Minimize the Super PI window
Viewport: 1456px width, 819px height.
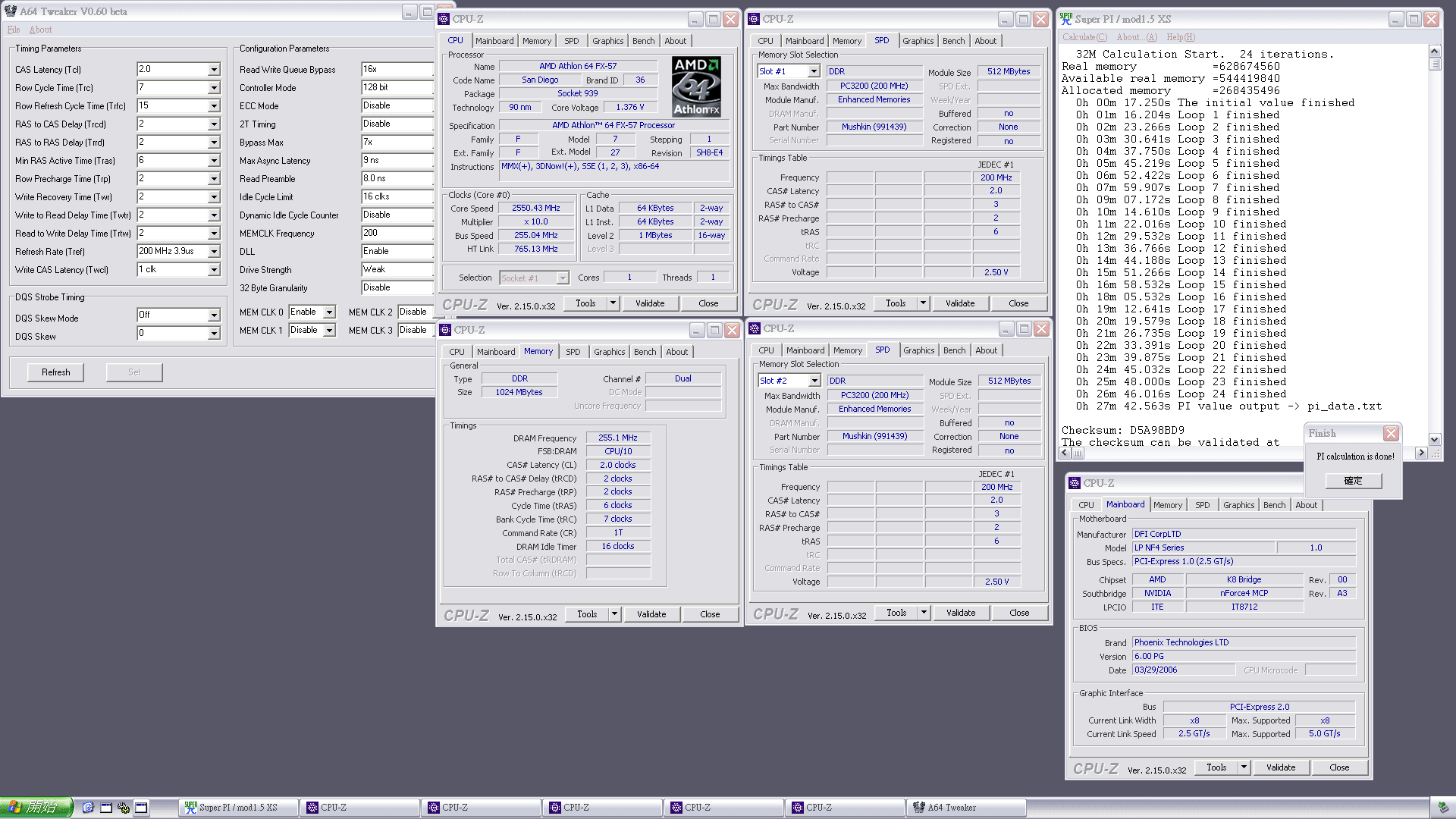tap(1396, 20)
